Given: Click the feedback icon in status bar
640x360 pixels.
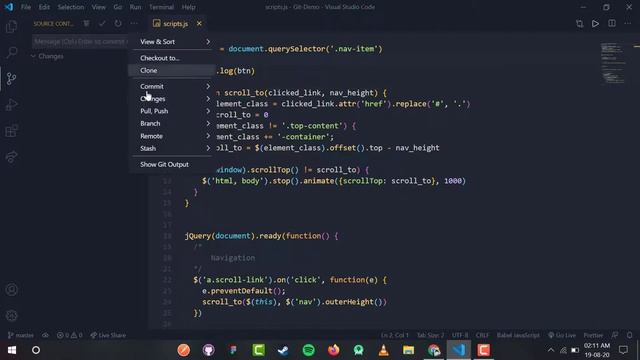Looking at the screenshot, I should [615, 335].
